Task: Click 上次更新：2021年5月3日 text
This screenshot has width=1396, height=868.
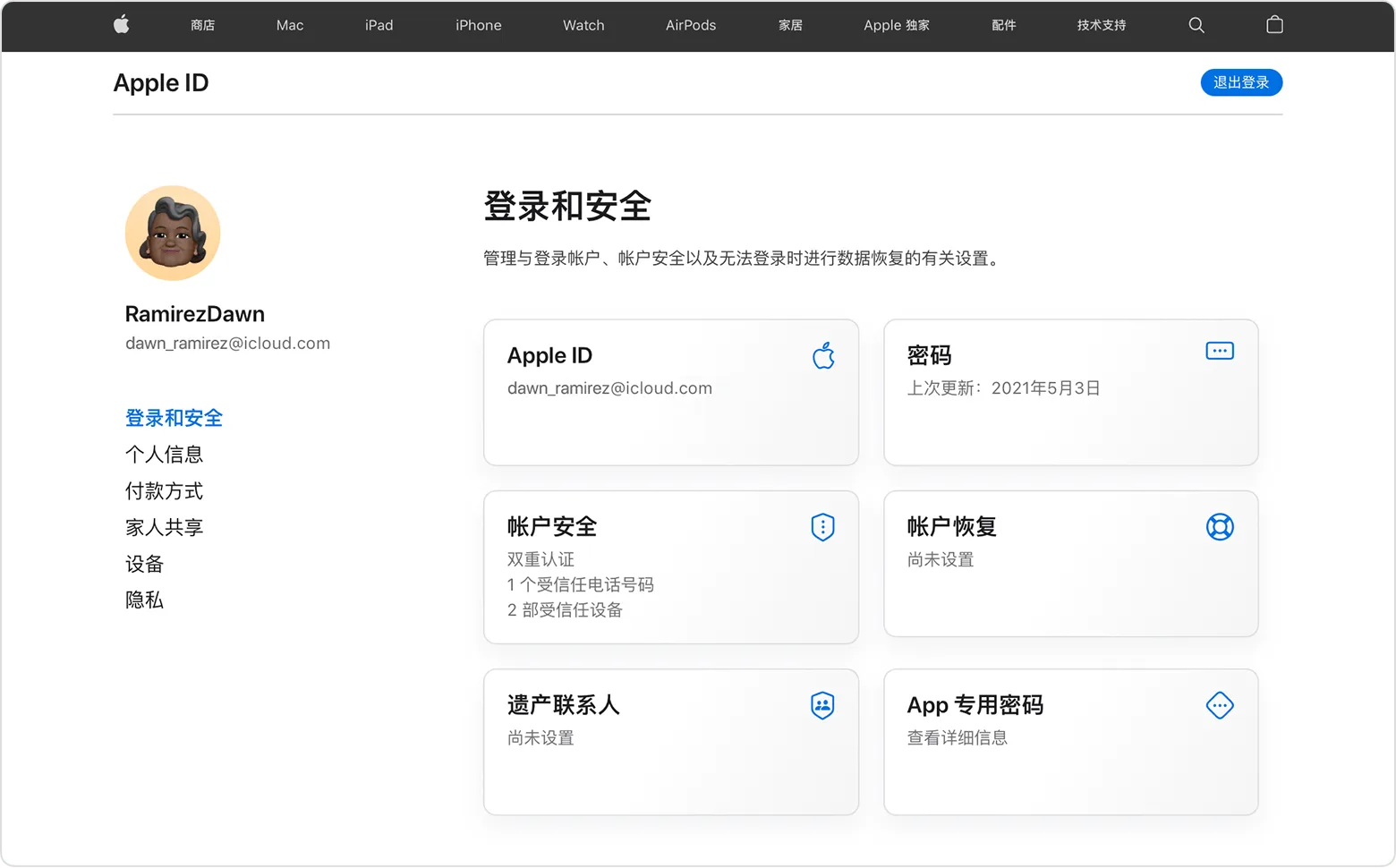Action: (x=1003, y=388)
